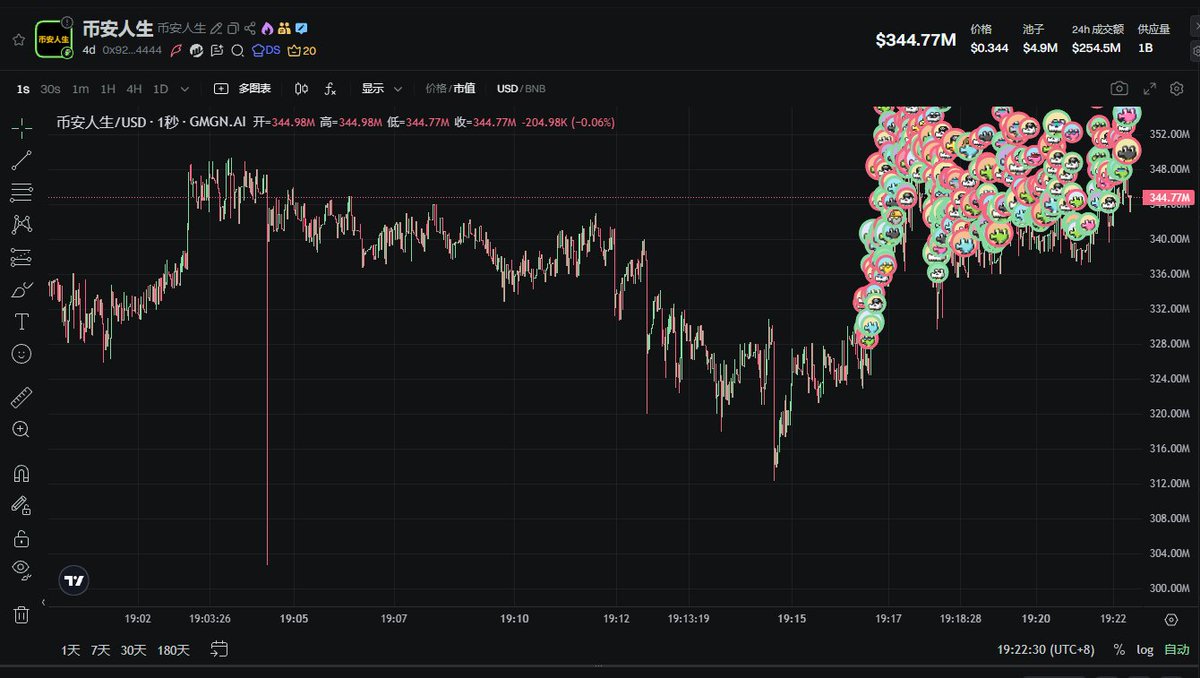Switch chart to 价格 price mode
Viewport: 1200px width, 678px height.
click(x=435, y=89)
